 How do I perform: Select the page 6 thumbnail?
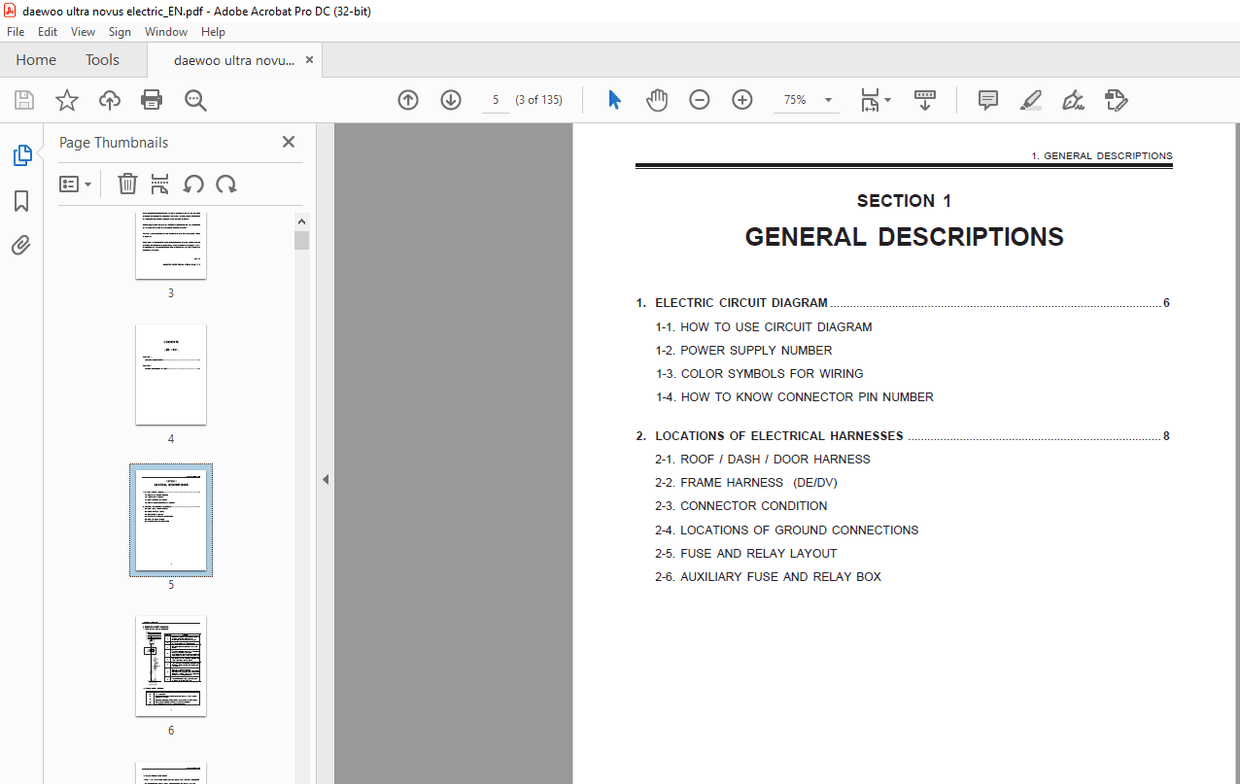[170, 666]
